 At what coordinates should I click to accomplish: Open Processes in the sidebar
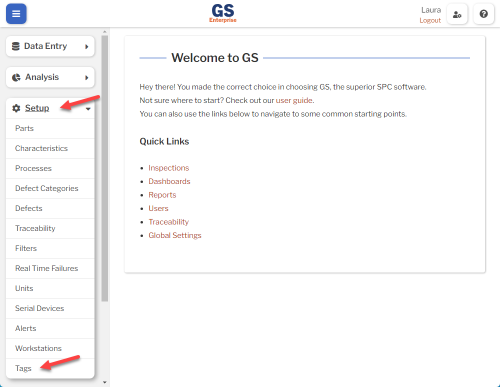[50, 168]
